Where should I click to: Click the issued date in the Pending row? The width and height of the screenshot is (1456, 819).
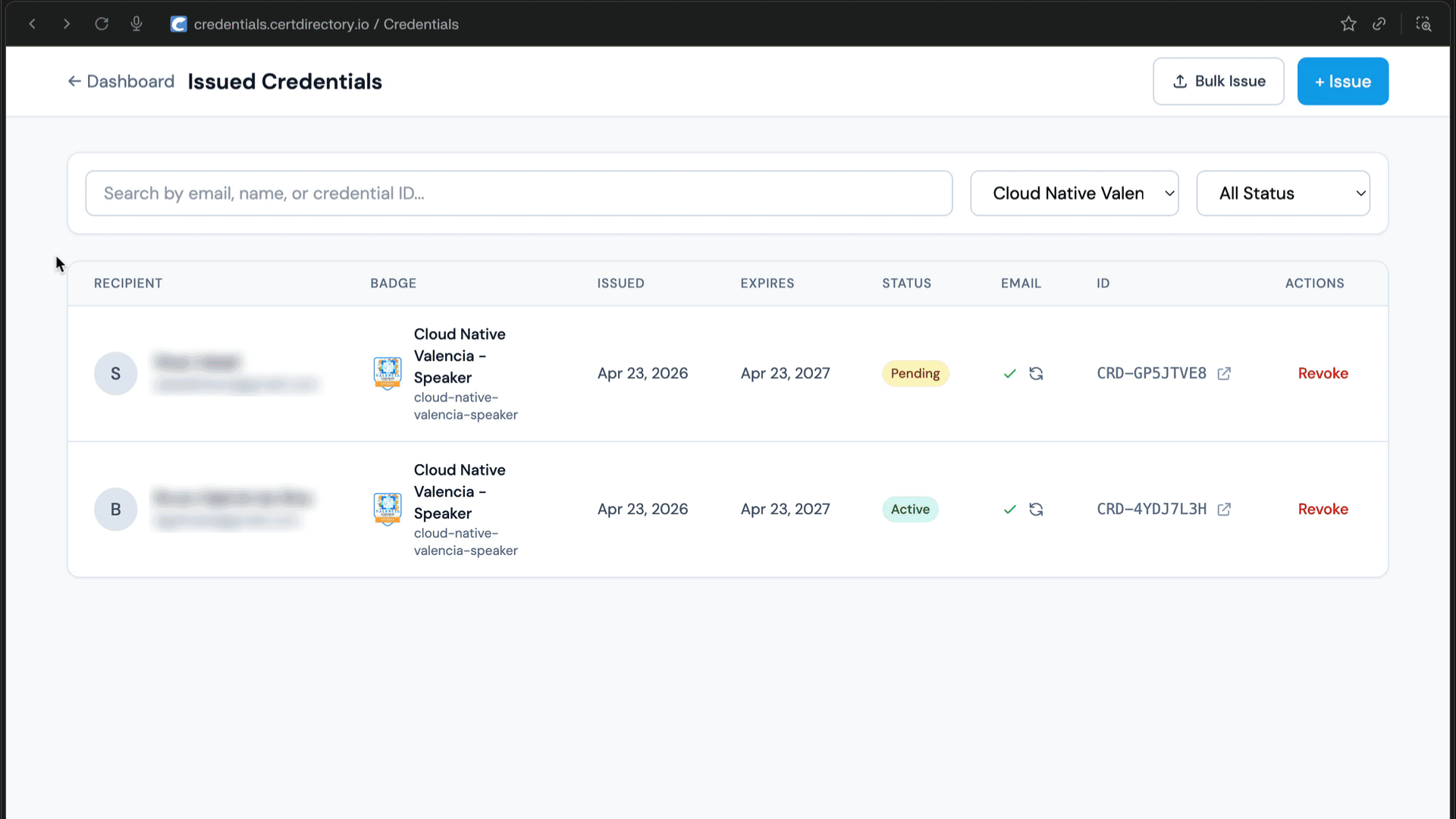pos(642,373)
